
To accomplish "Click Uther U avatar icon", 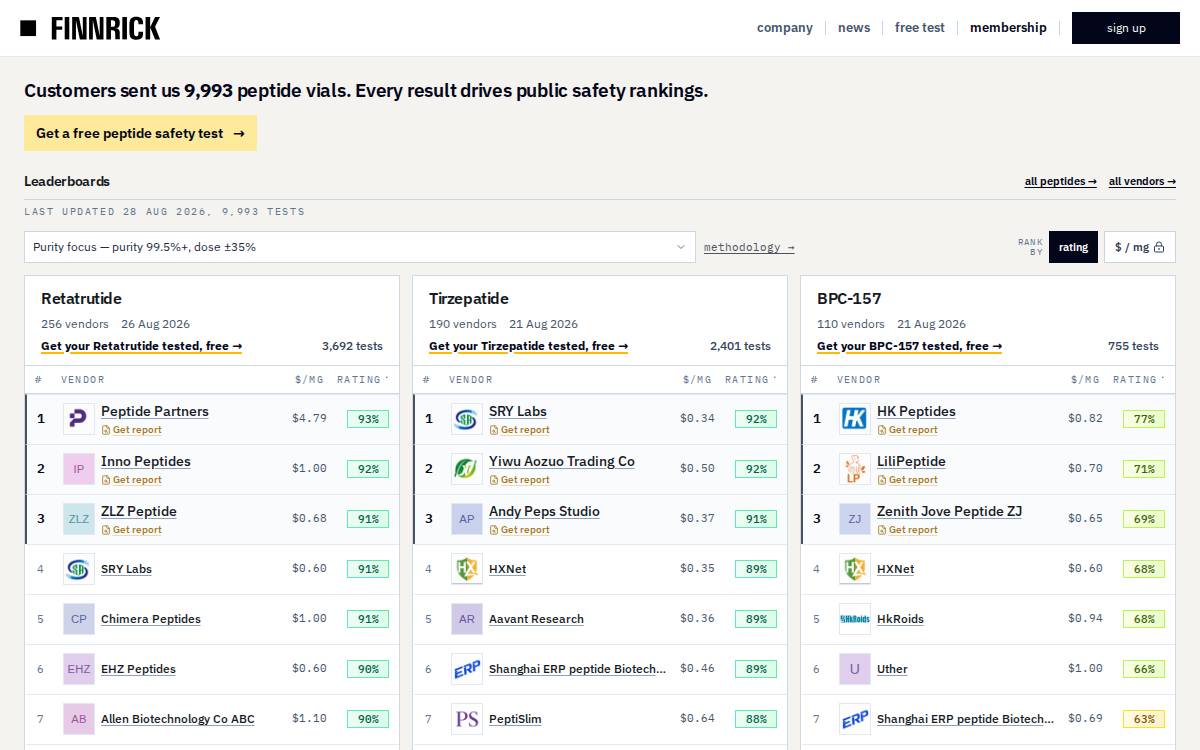I will coord(855,669).
